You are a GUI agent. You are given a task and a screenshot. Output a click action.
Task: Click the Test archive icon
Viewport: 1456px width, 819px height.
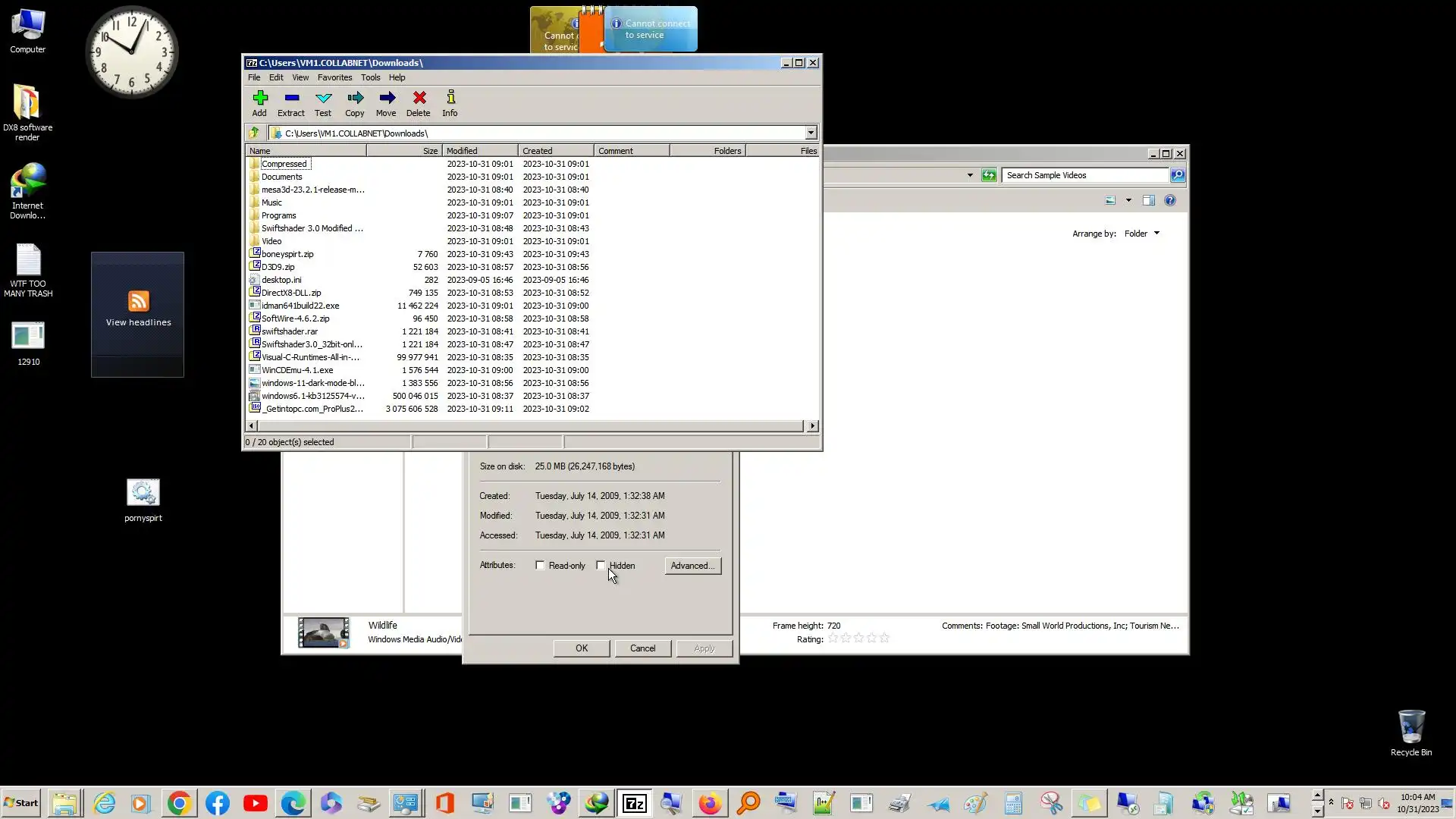323,103
